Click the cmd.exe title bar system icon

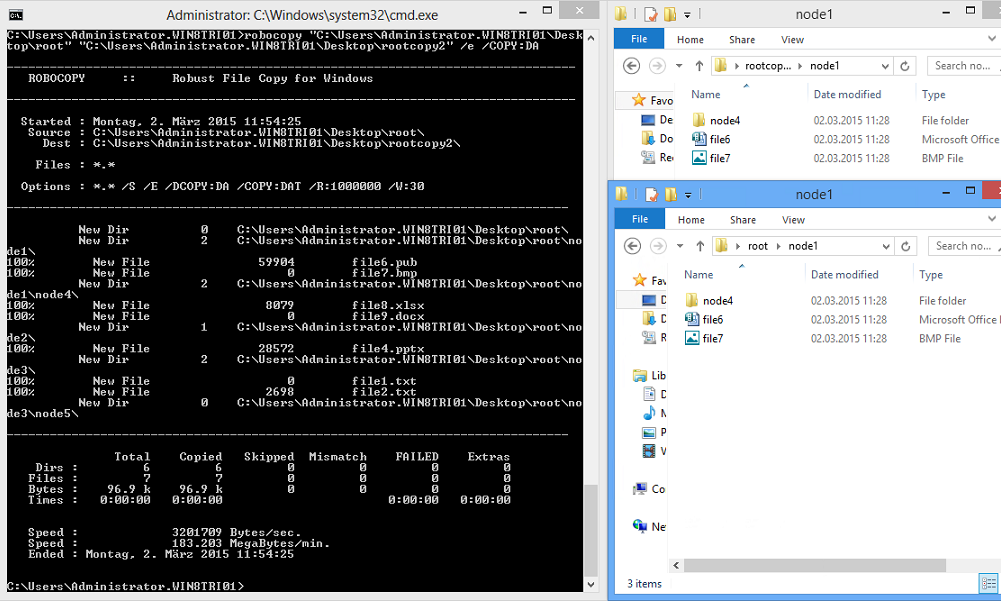16,15
